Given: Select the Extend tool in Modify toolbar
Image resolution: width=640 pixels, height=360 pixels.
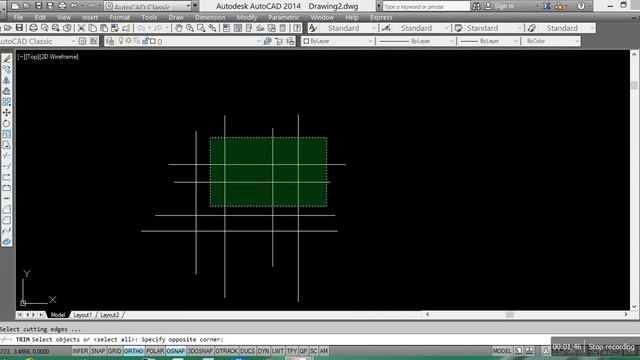Looking at the screenshot, I should (7, 167).
